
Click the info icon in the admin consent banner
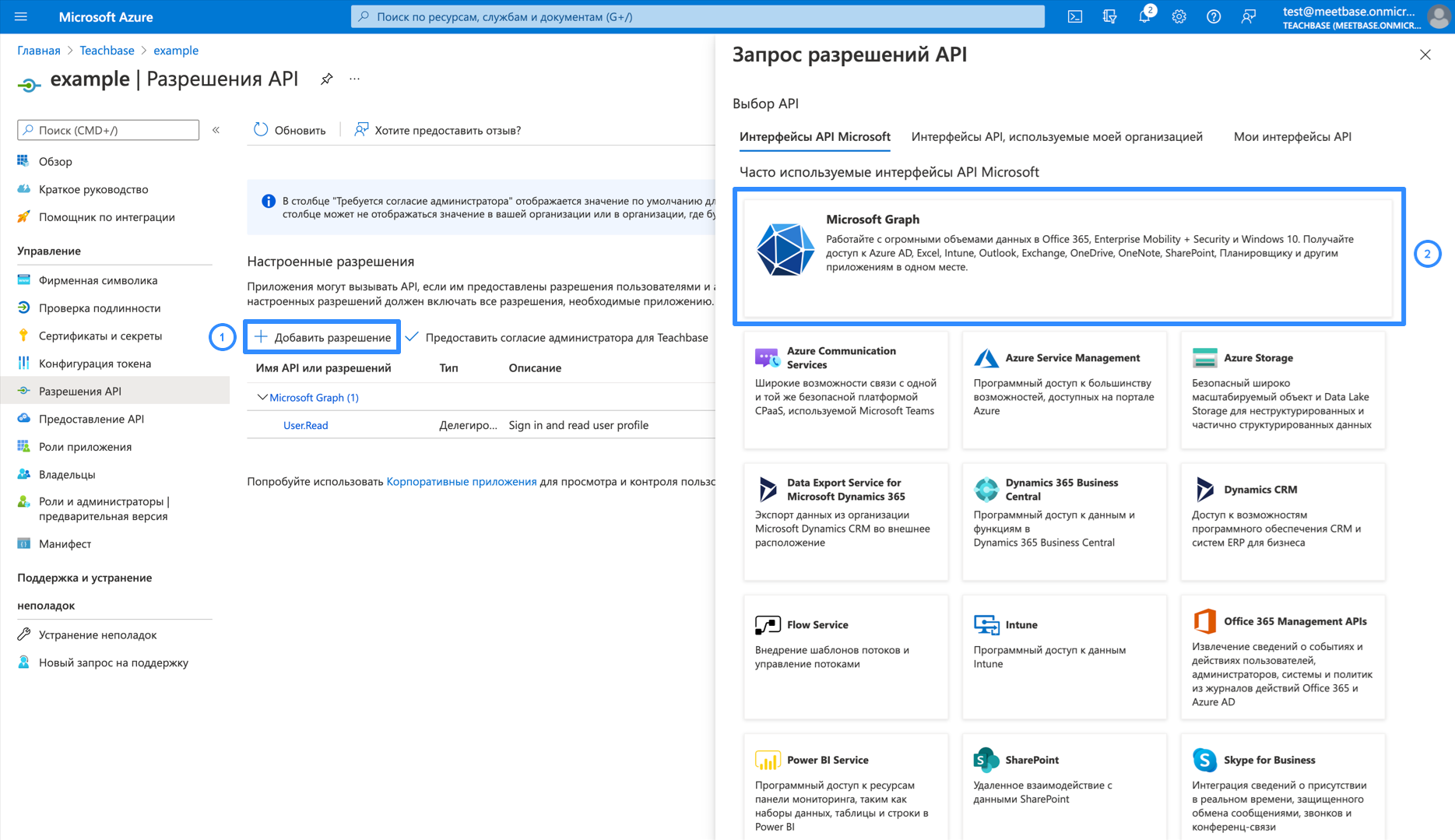[x=269, y=201]
